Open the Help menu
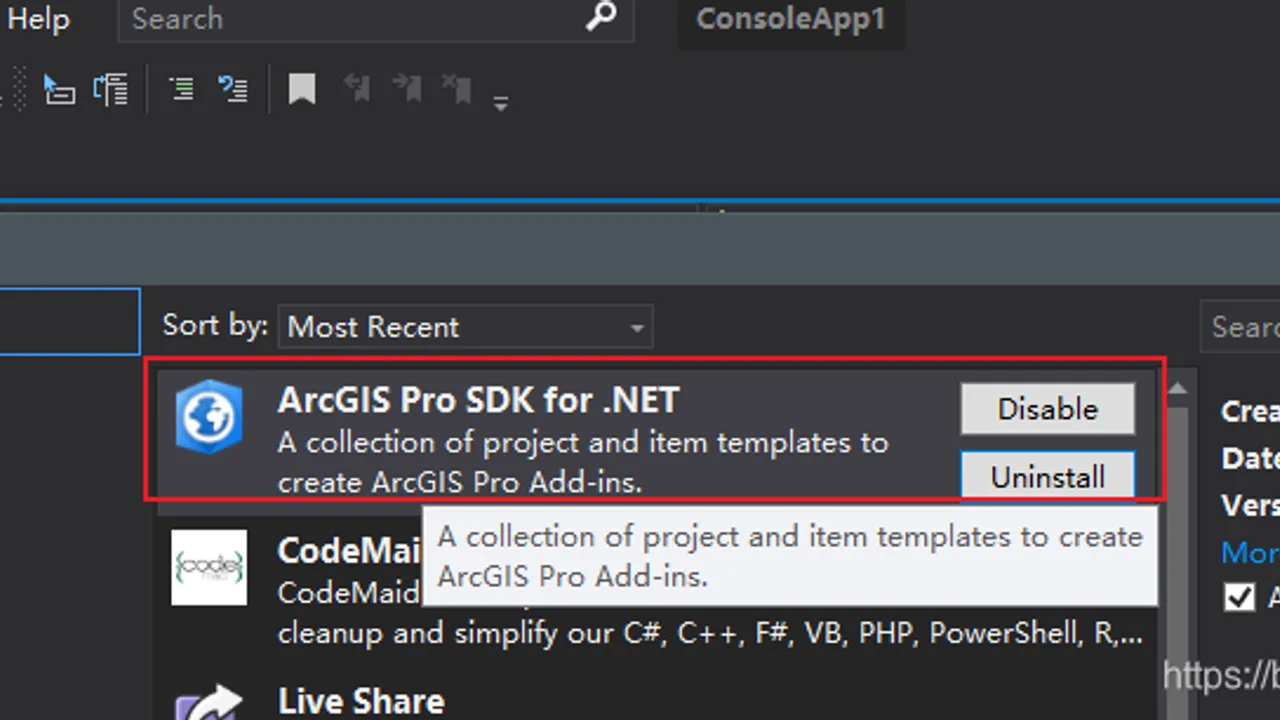Viewport: 1280px width, 720px height. [x=38, y=19]
